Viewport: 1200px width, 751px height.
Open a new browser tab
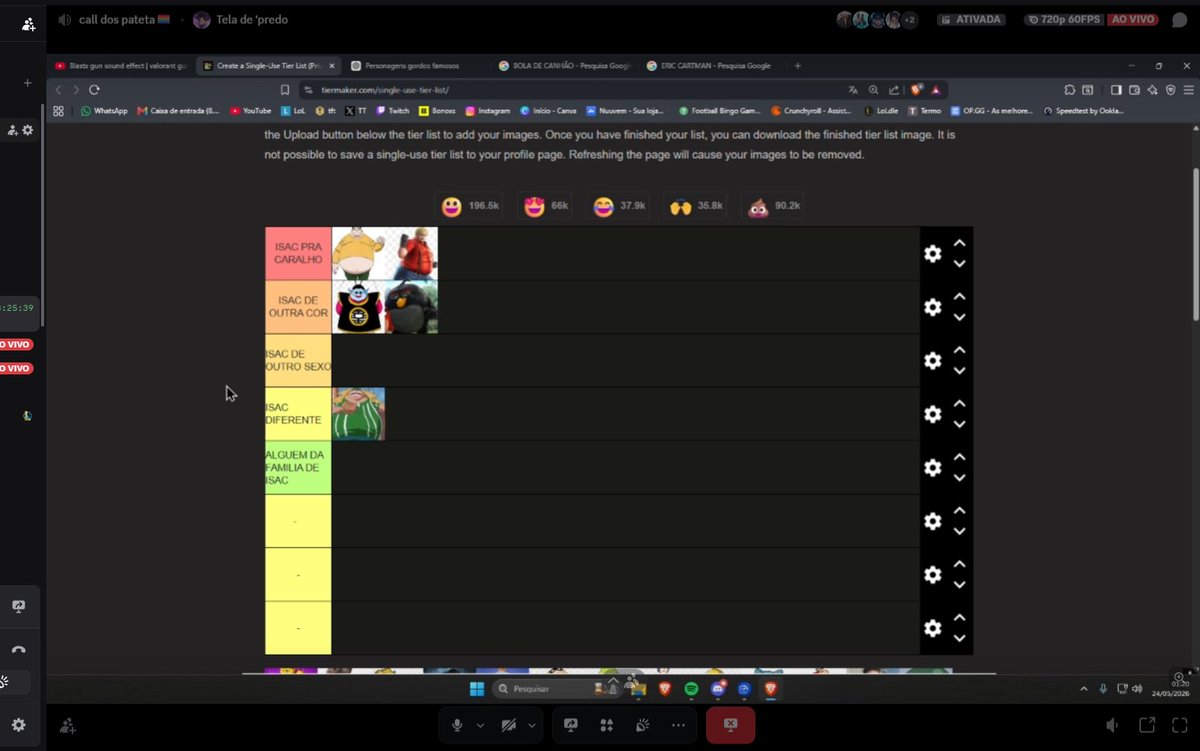tap(798, 66)
